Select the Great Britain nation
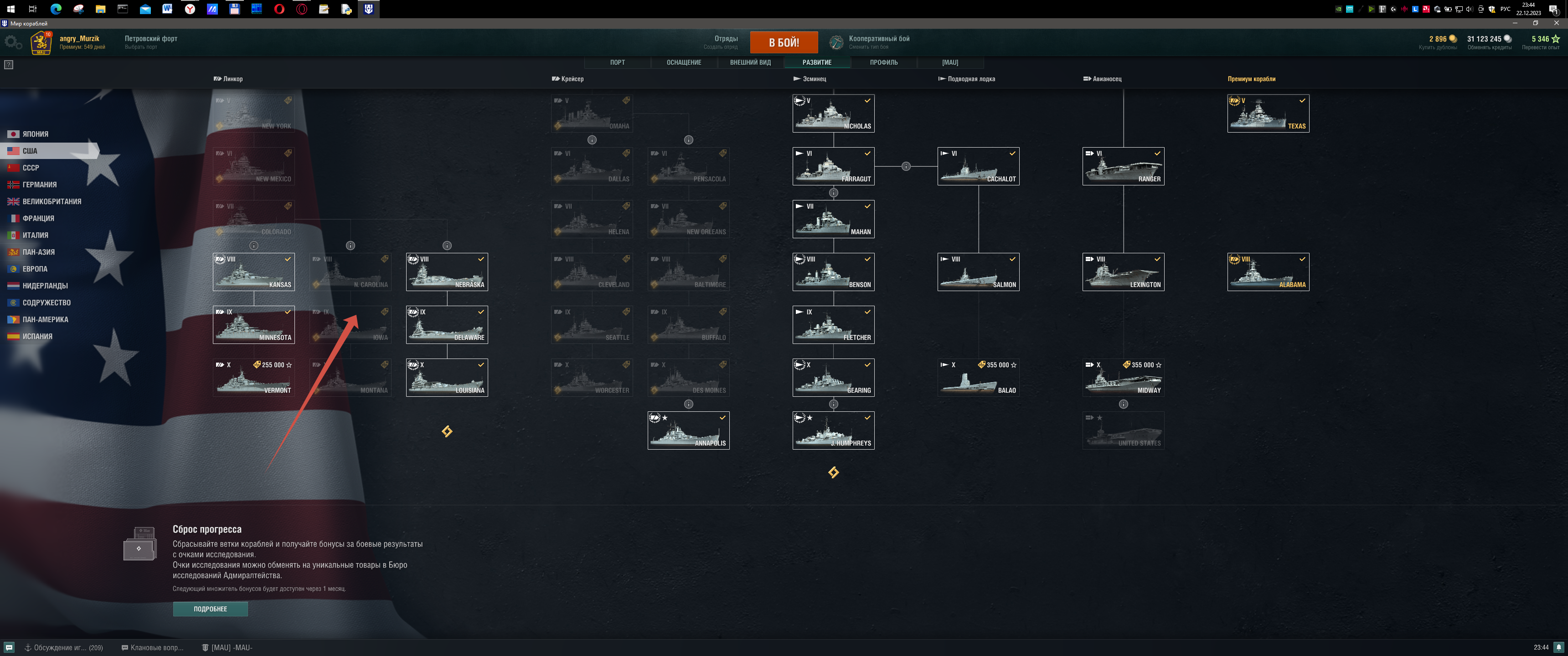 44,201
